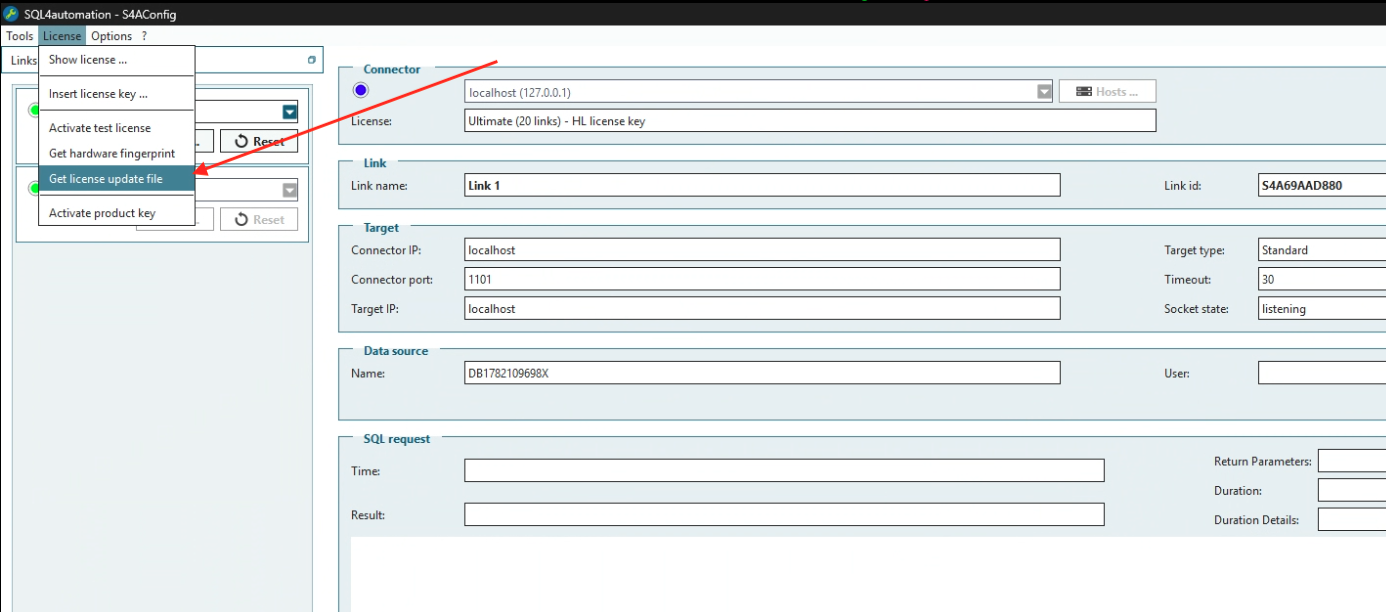Click the enabled Reset button in first link card
Viewport: 1386px width, 612px height.
pos(259,141)
